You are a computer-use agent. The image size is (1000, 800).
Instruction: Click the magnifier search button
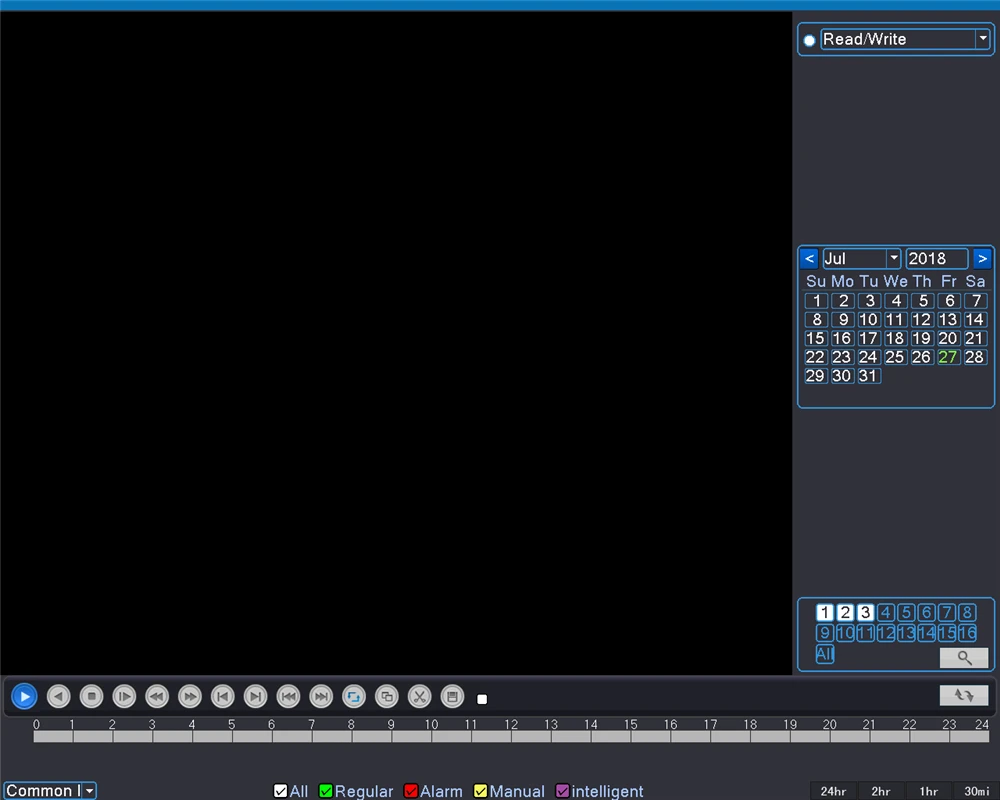point(964,658)
